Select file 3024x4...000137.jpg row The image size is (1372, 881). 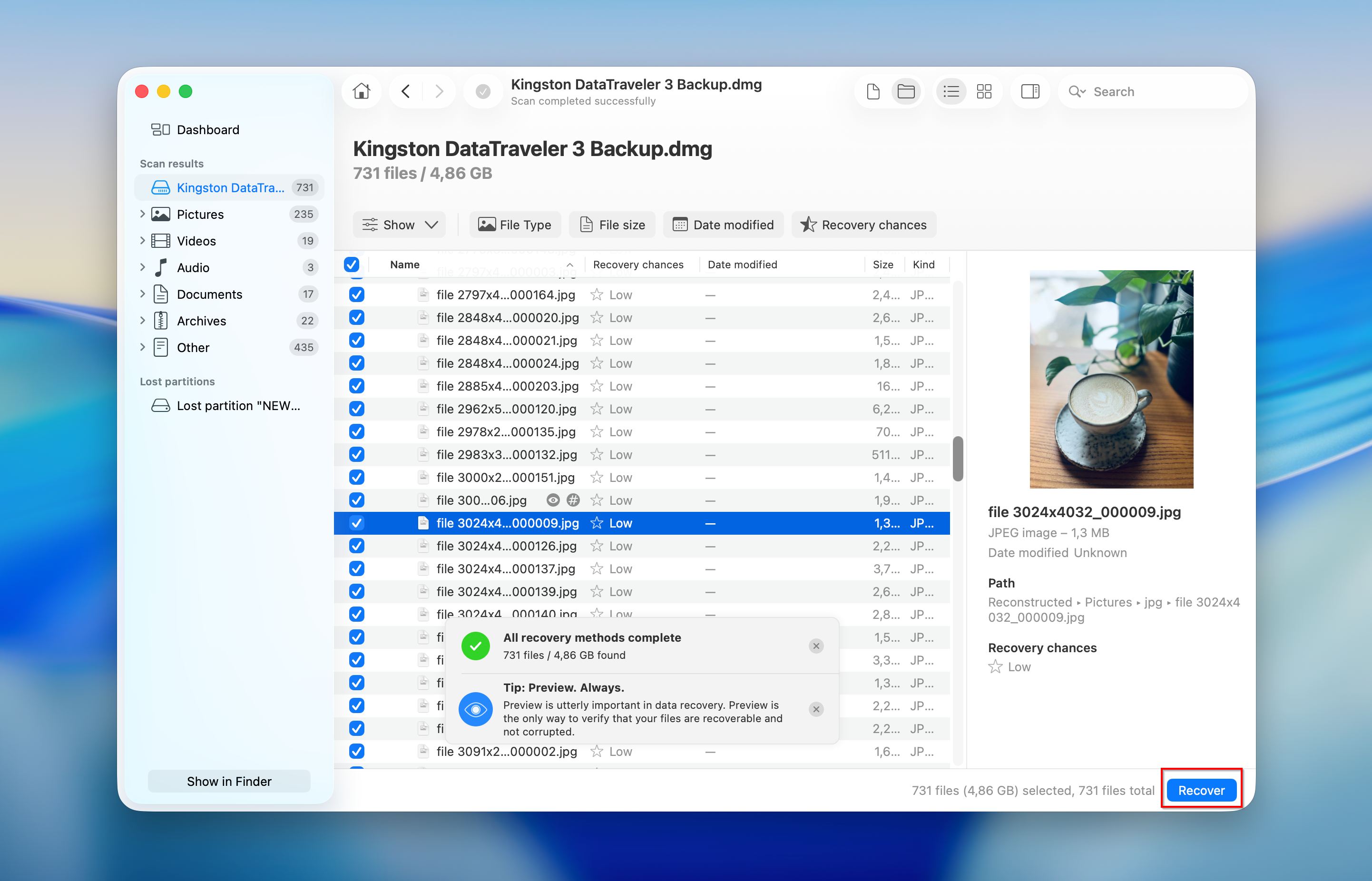[642, 569]
